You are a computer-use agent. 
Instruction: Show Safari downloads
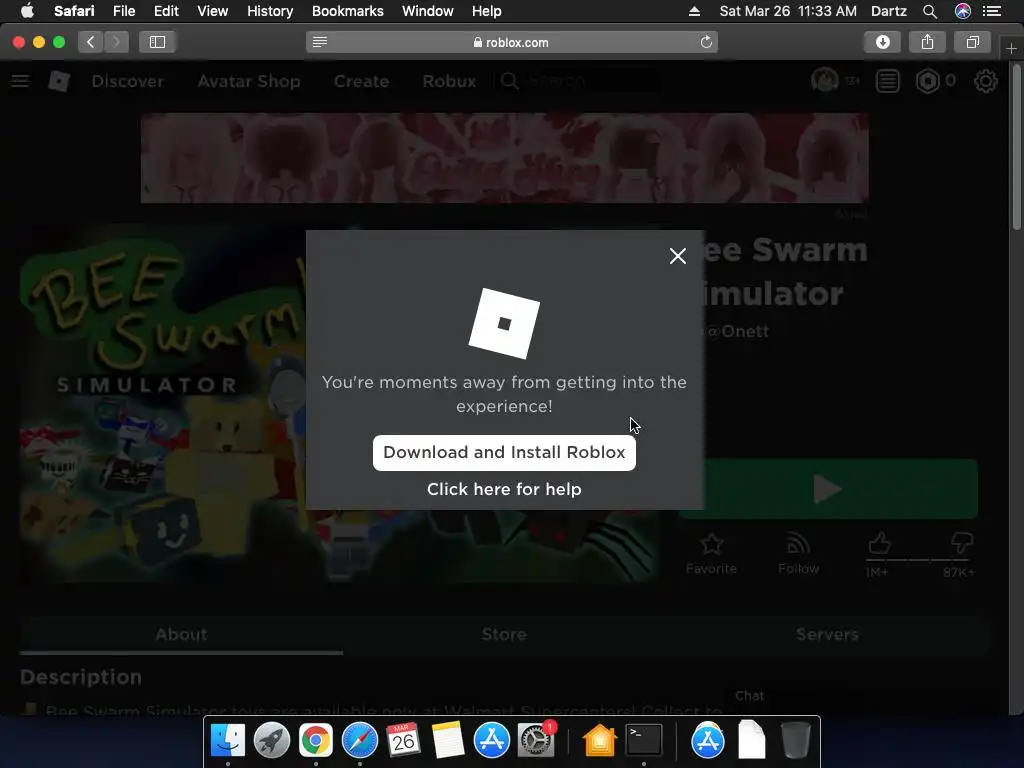point(883,42)
